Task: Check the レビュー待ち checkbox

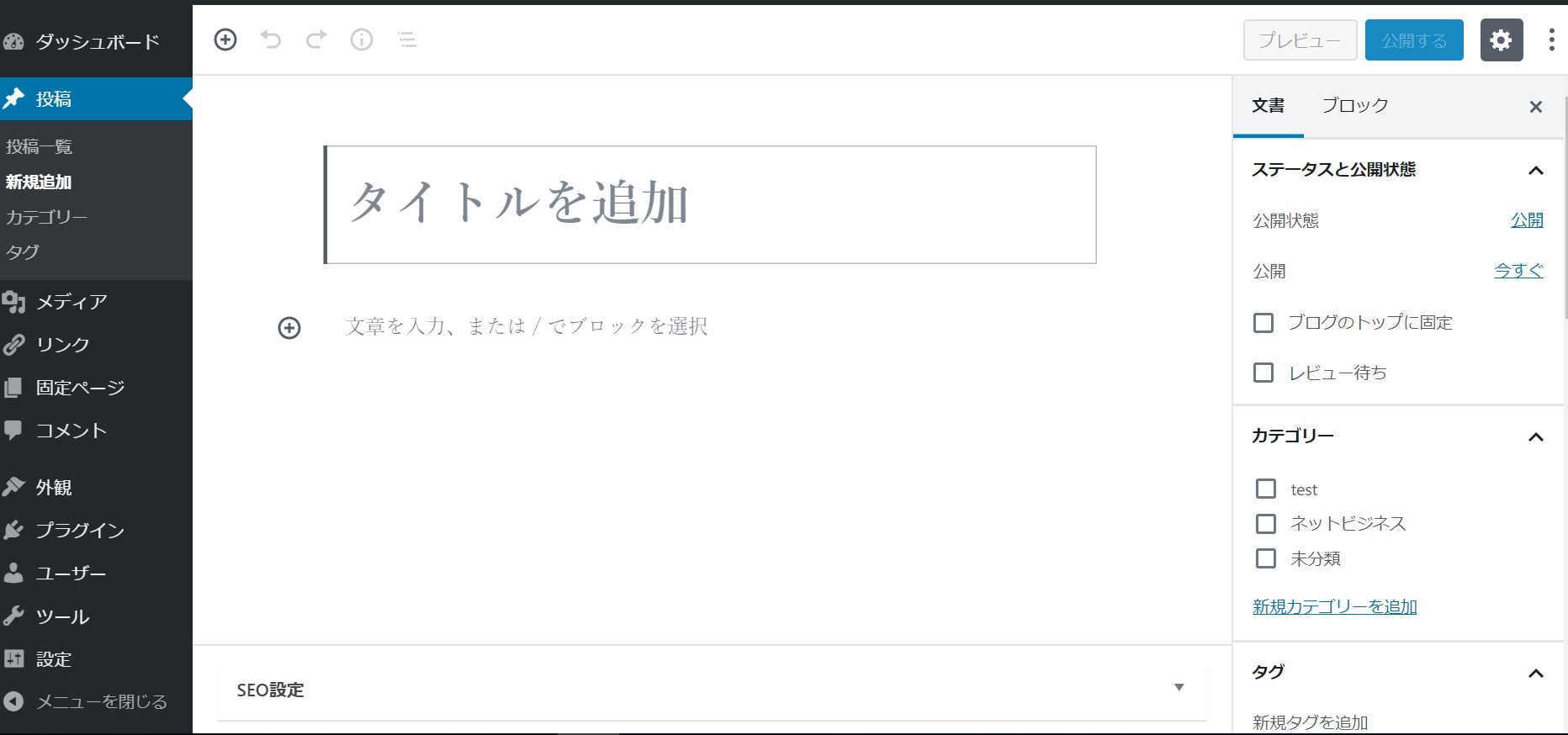Action: 1263,373
